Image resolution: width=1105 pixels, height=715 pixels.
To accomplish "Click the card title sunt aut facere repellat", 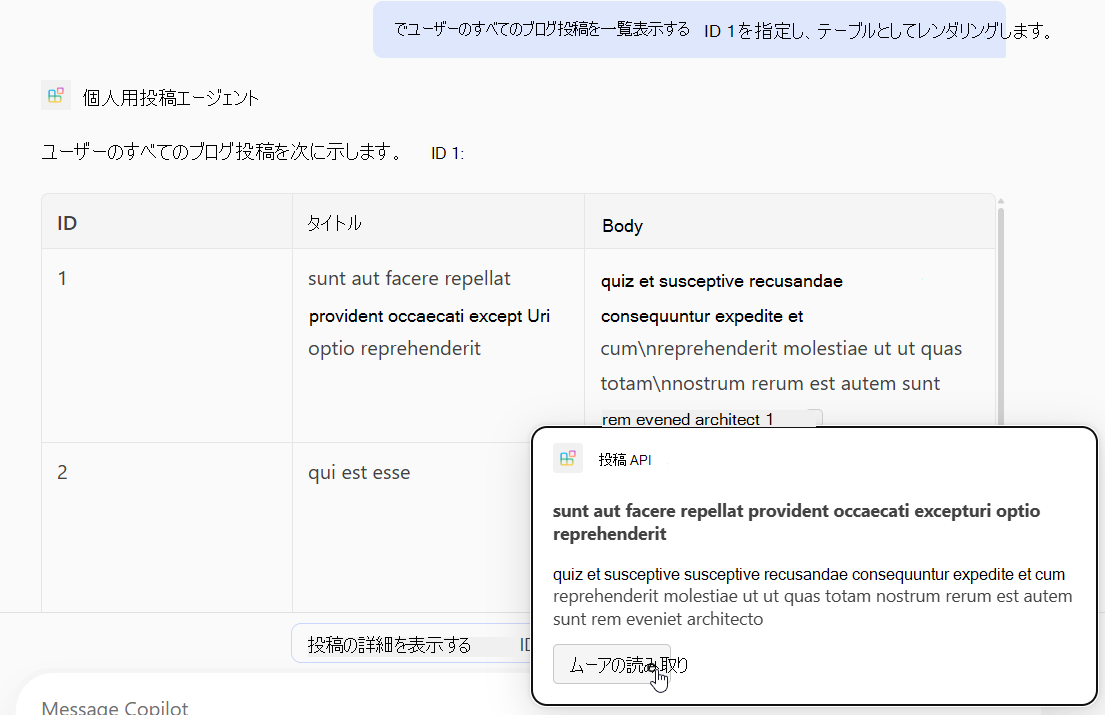I will click(793, 520).
